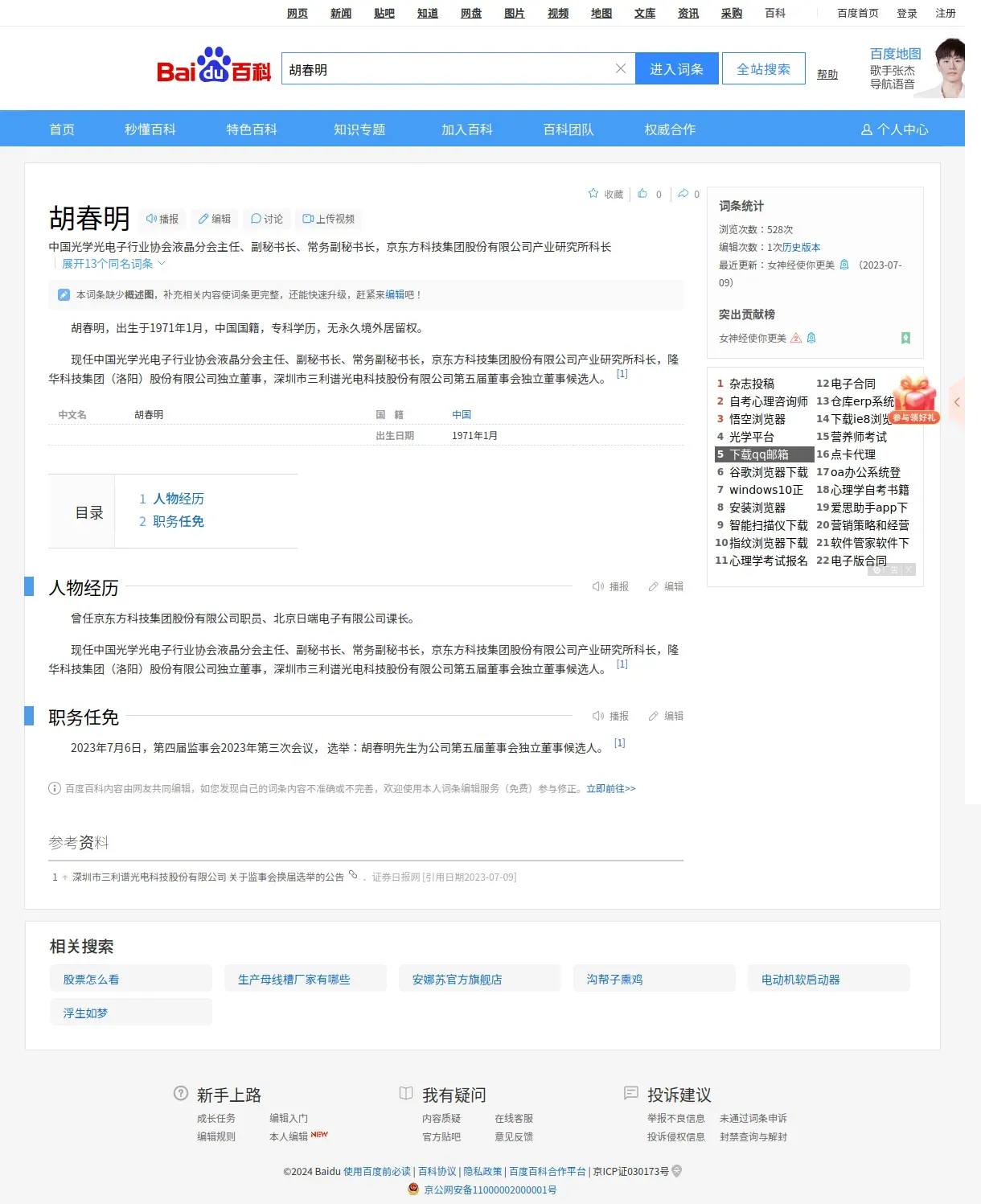Click 编辑 pencil in 人物经历 section

click(666, 586)
